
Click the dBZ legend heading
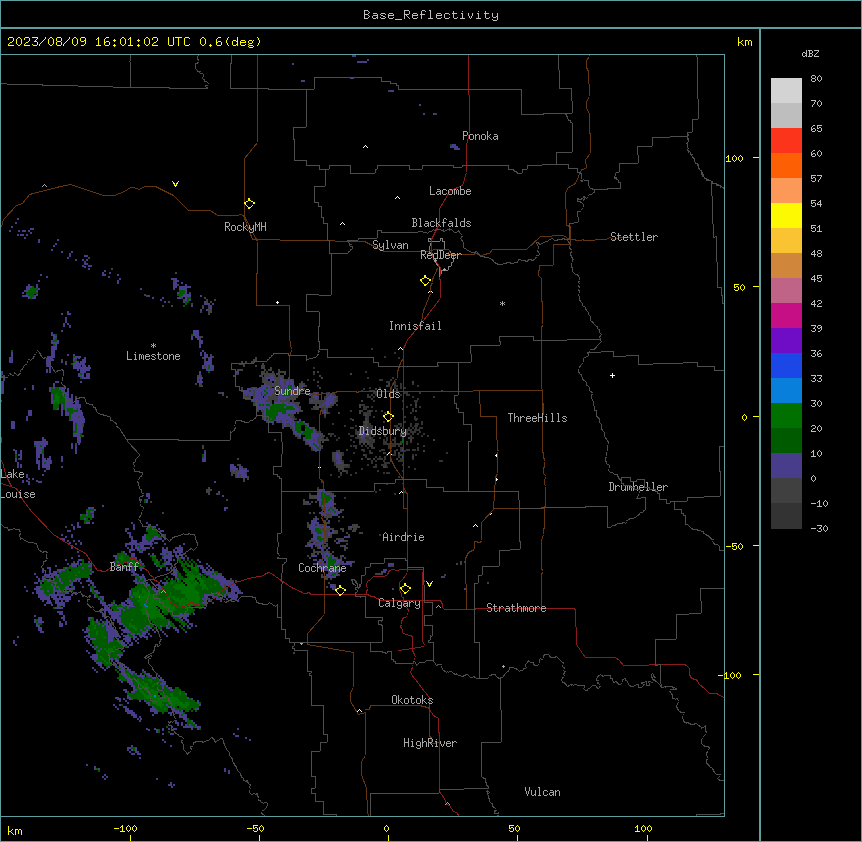pos(810,53)
